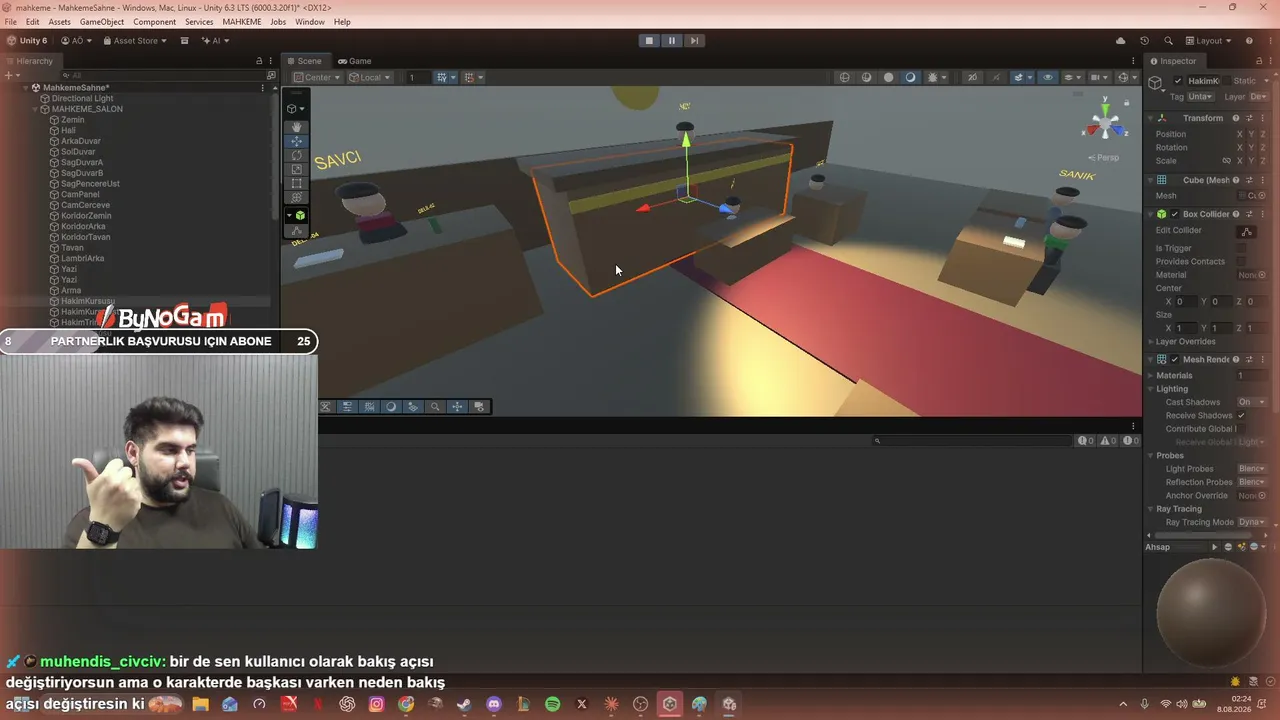Open Unity global search magnifier
This screenshot has height=720, width=1280.
[1168, 41]
